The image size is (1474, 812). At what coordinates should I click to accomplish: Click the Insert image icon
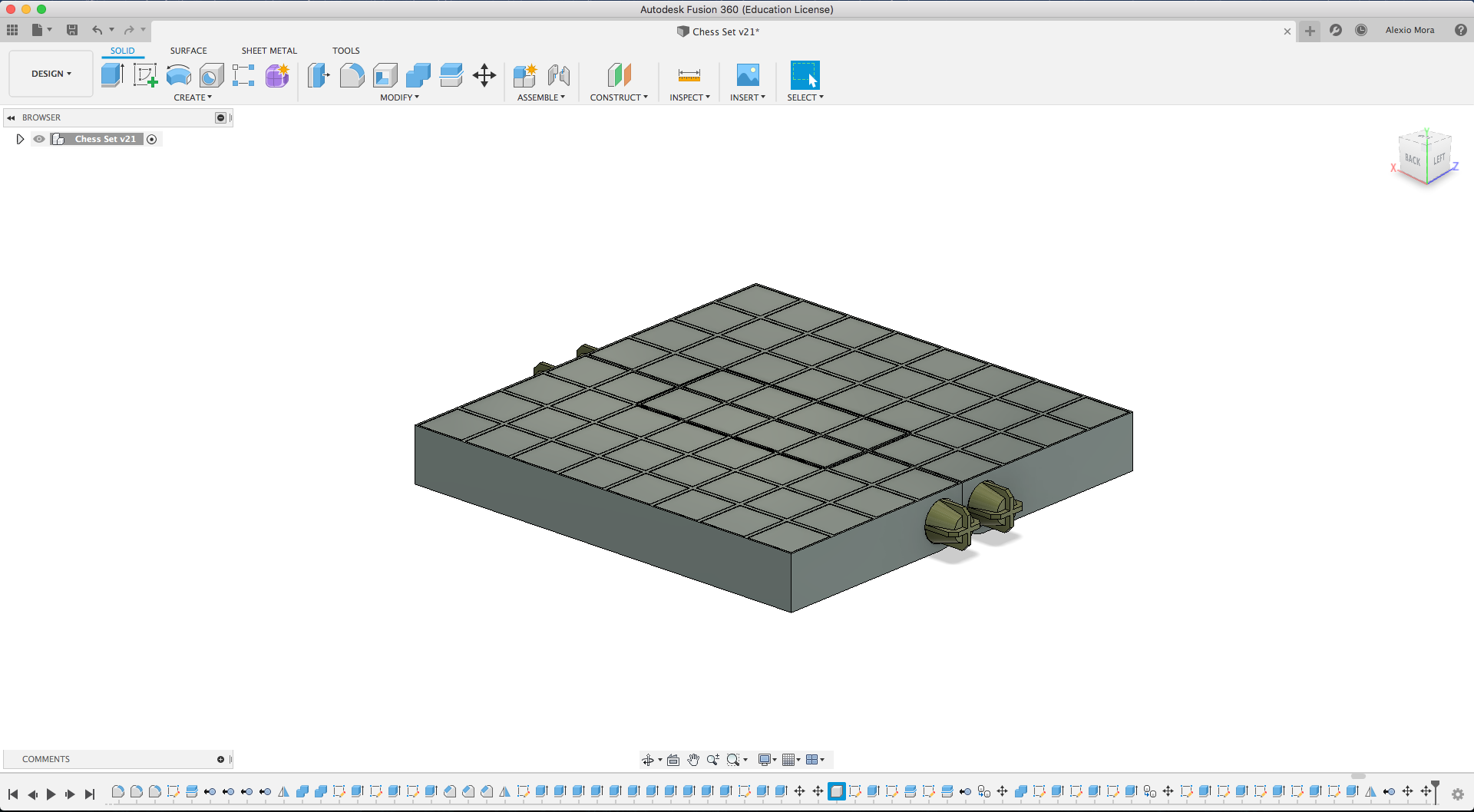(748, 75)
